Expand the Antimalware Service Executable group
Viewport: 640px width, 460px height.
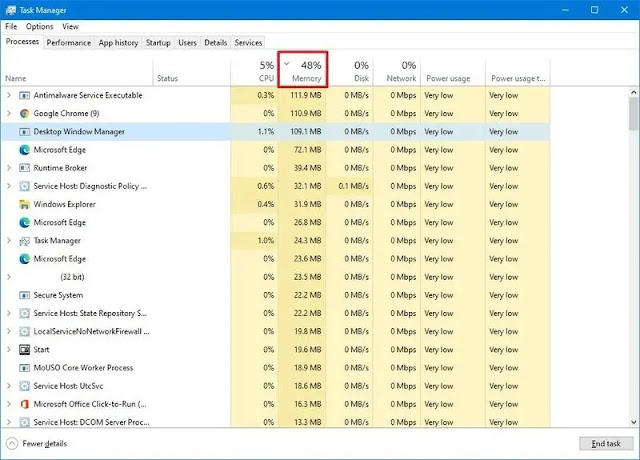click(x=9, y=95)
